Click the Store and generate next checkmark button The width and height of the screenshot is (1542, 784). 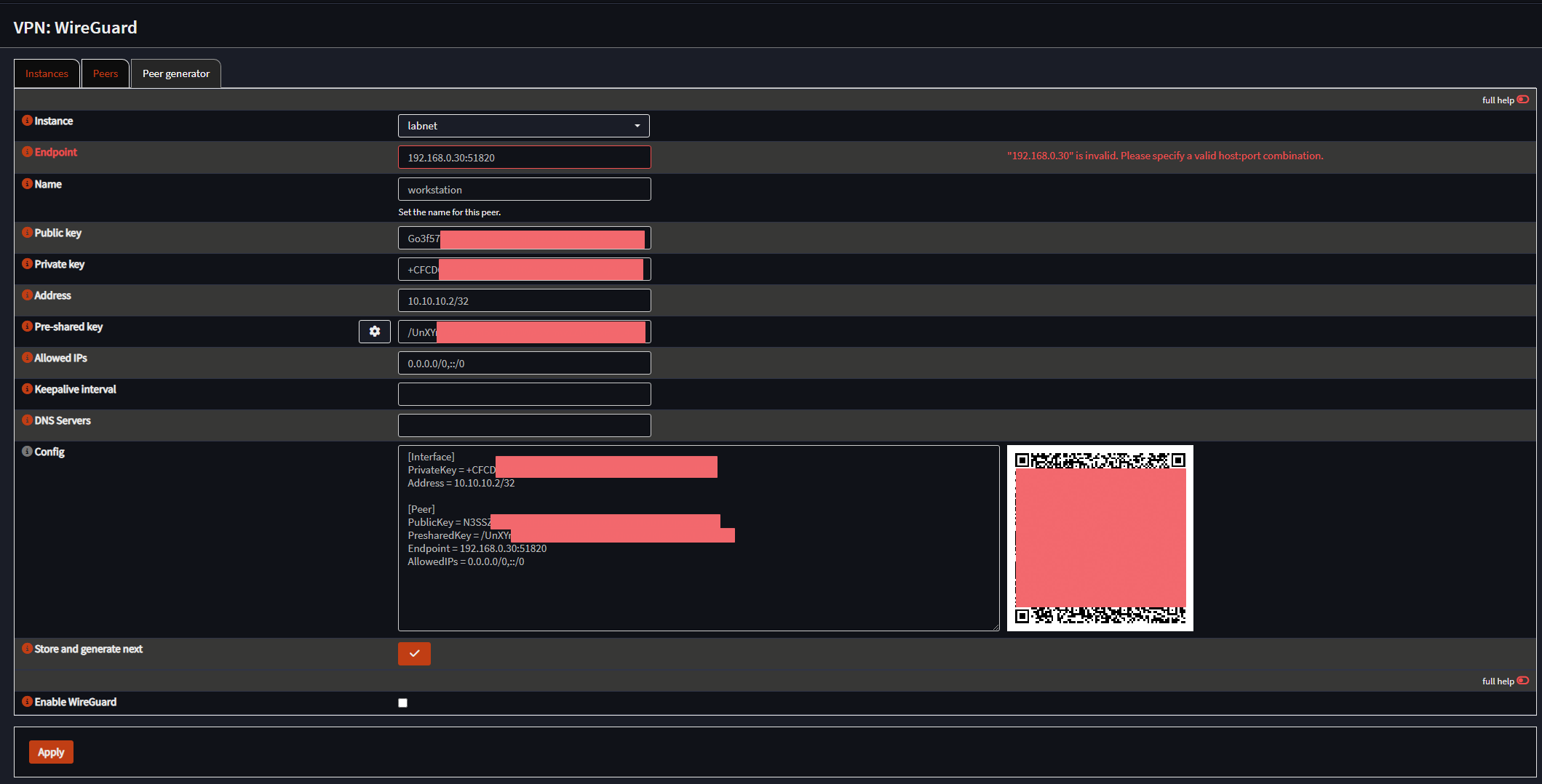(x=414, y=654)
